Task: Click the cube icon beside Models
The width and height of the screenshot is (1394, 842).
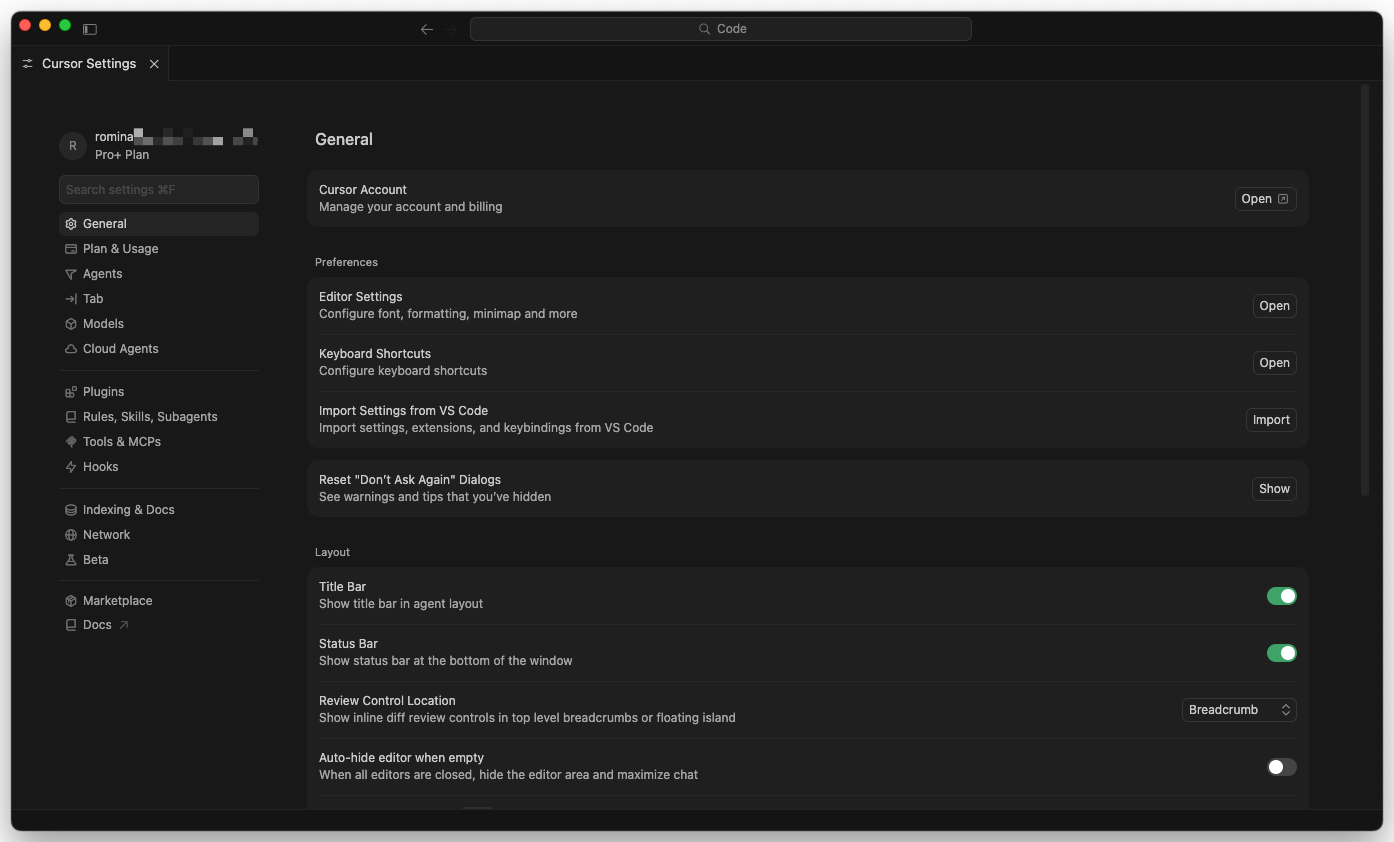Action: pos(71,324)
